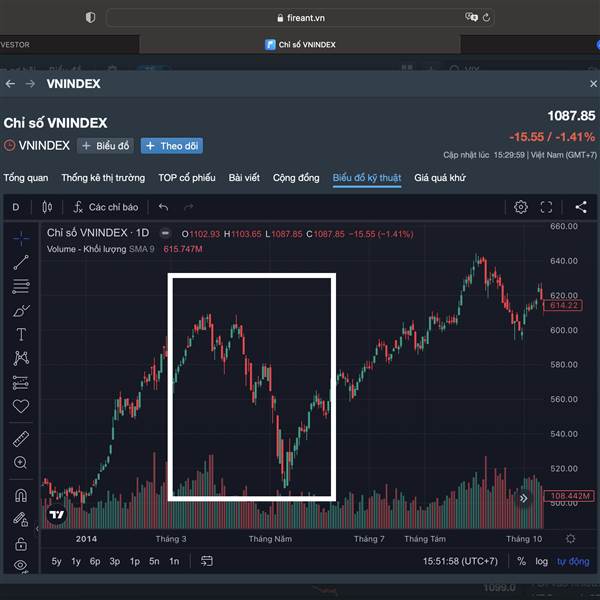Select the 5n time range

[x=154, y=561]
